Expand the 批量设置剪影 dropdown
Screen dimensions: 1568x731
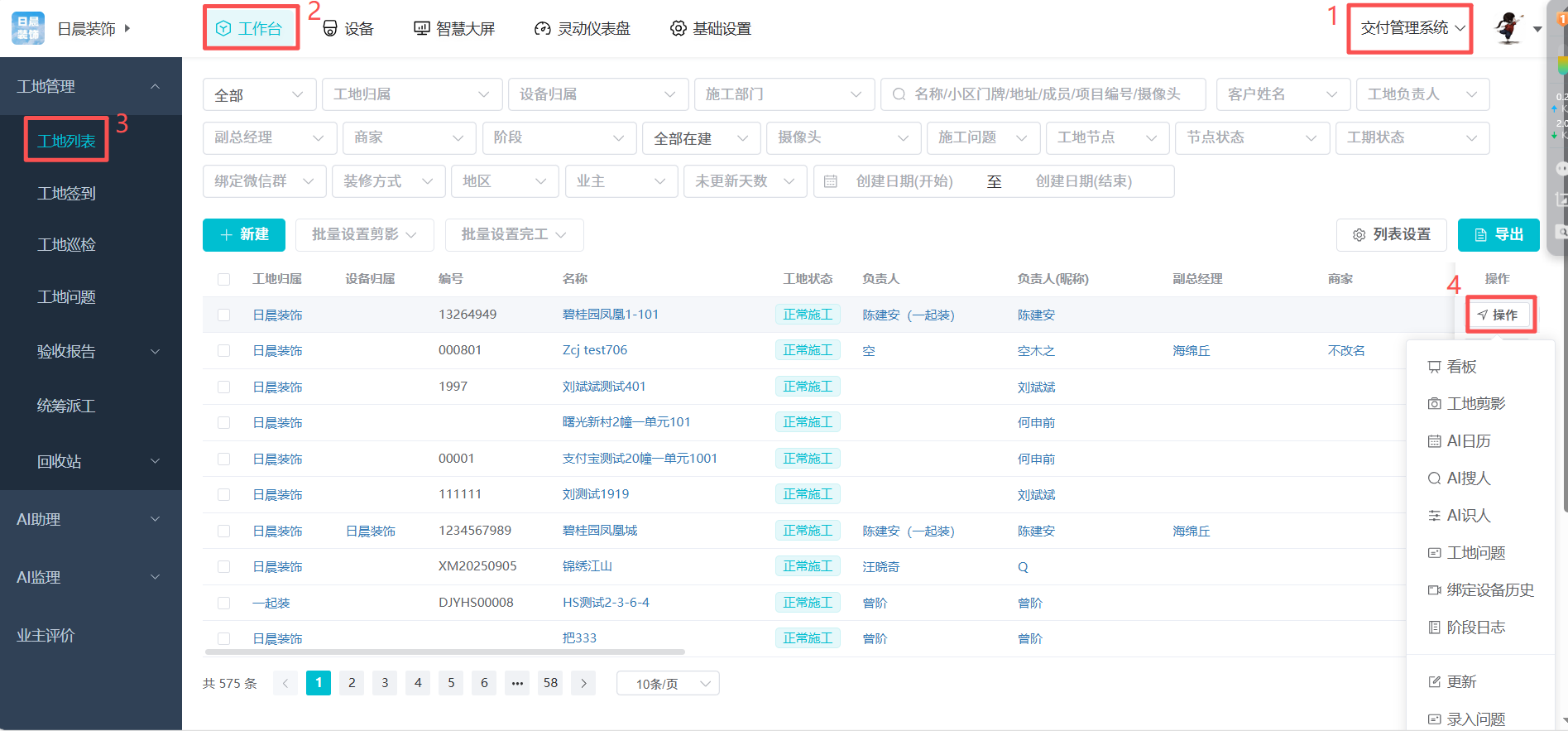[365, 235]
